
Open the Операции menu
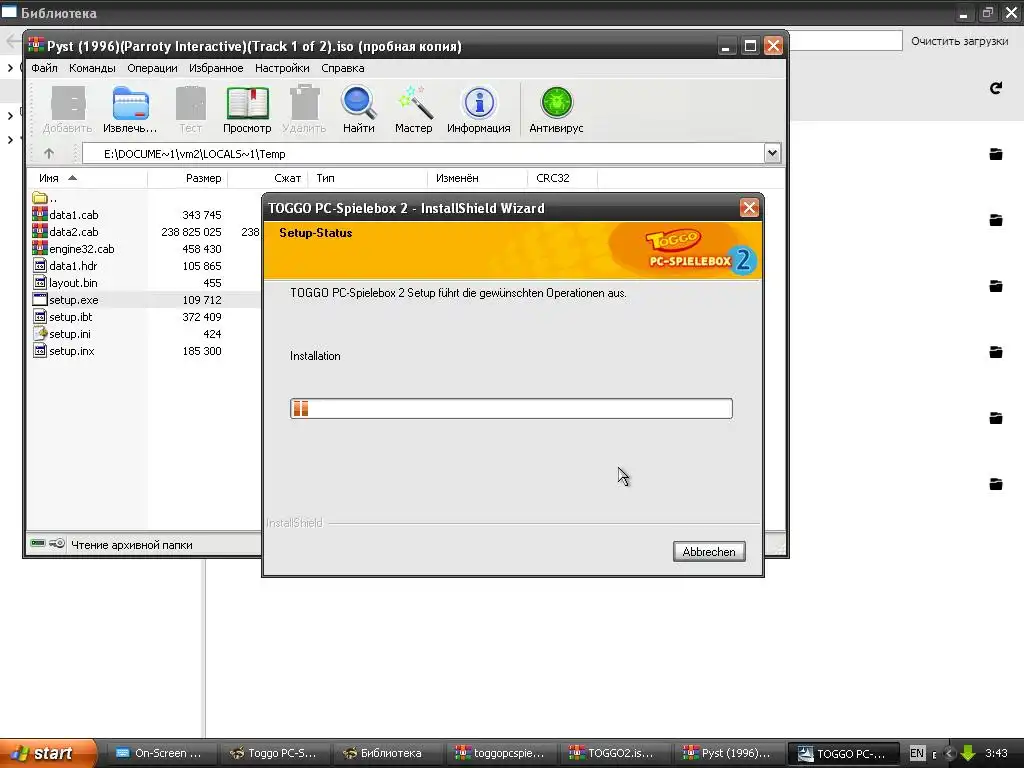click(152, 68)
